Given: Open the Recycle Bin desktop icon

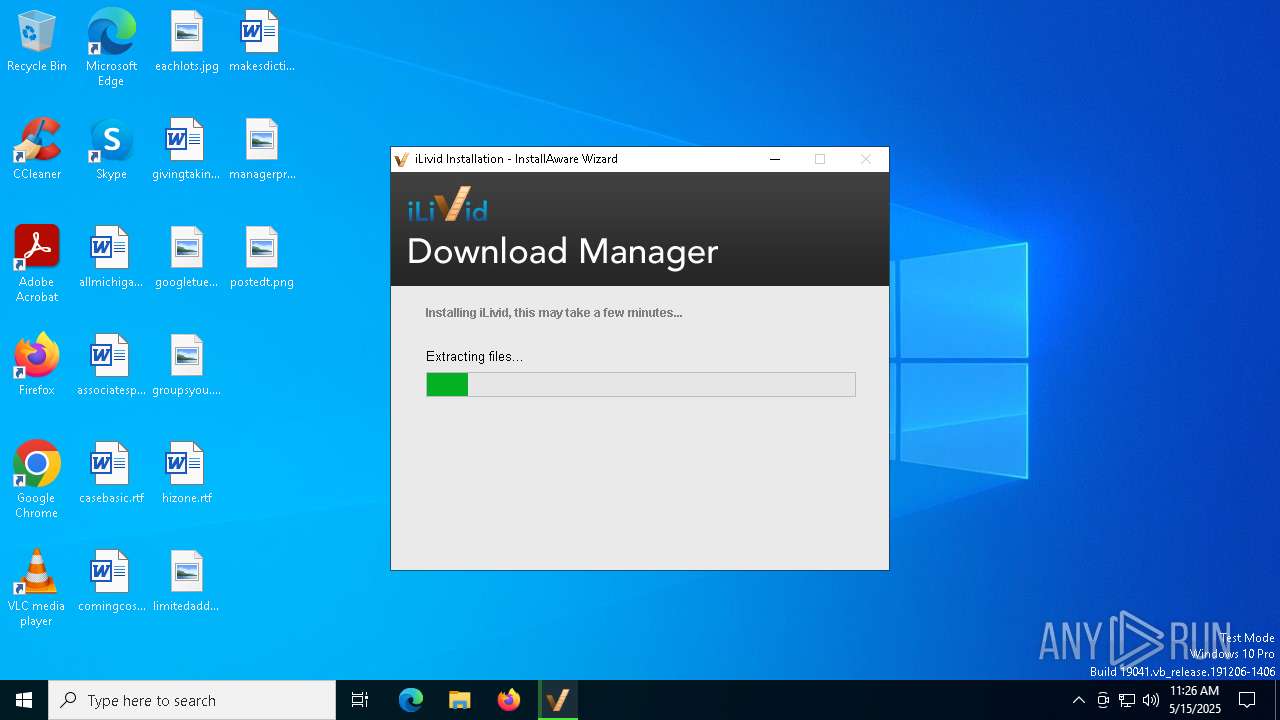Looking at the screenshot, I should click(x=37, y=41).
